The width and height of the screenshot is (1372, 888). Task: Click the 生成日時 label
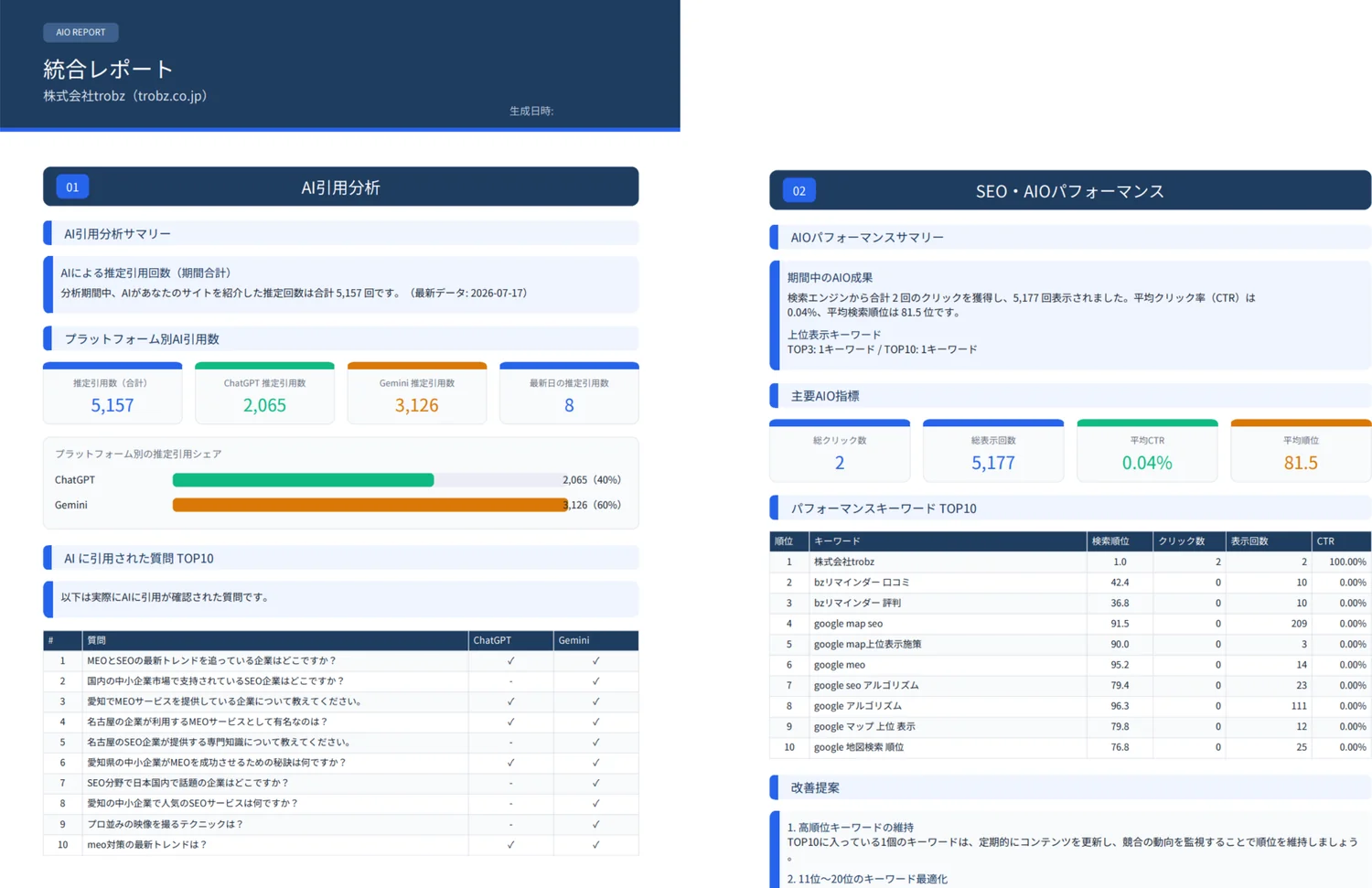click(531, 111)
